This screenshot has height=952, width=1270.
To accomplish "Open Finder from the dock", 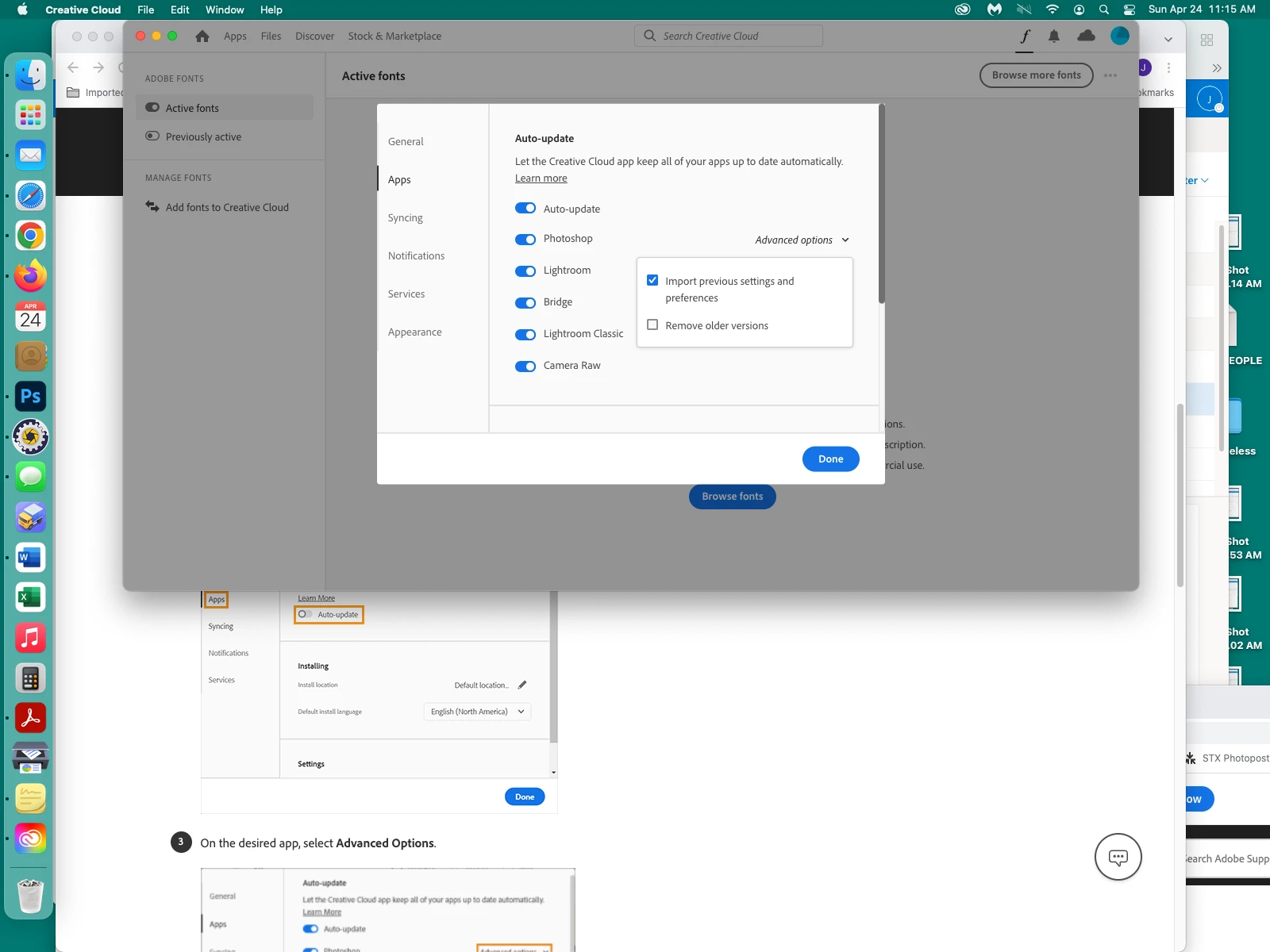I will click(x=30, y=75).
